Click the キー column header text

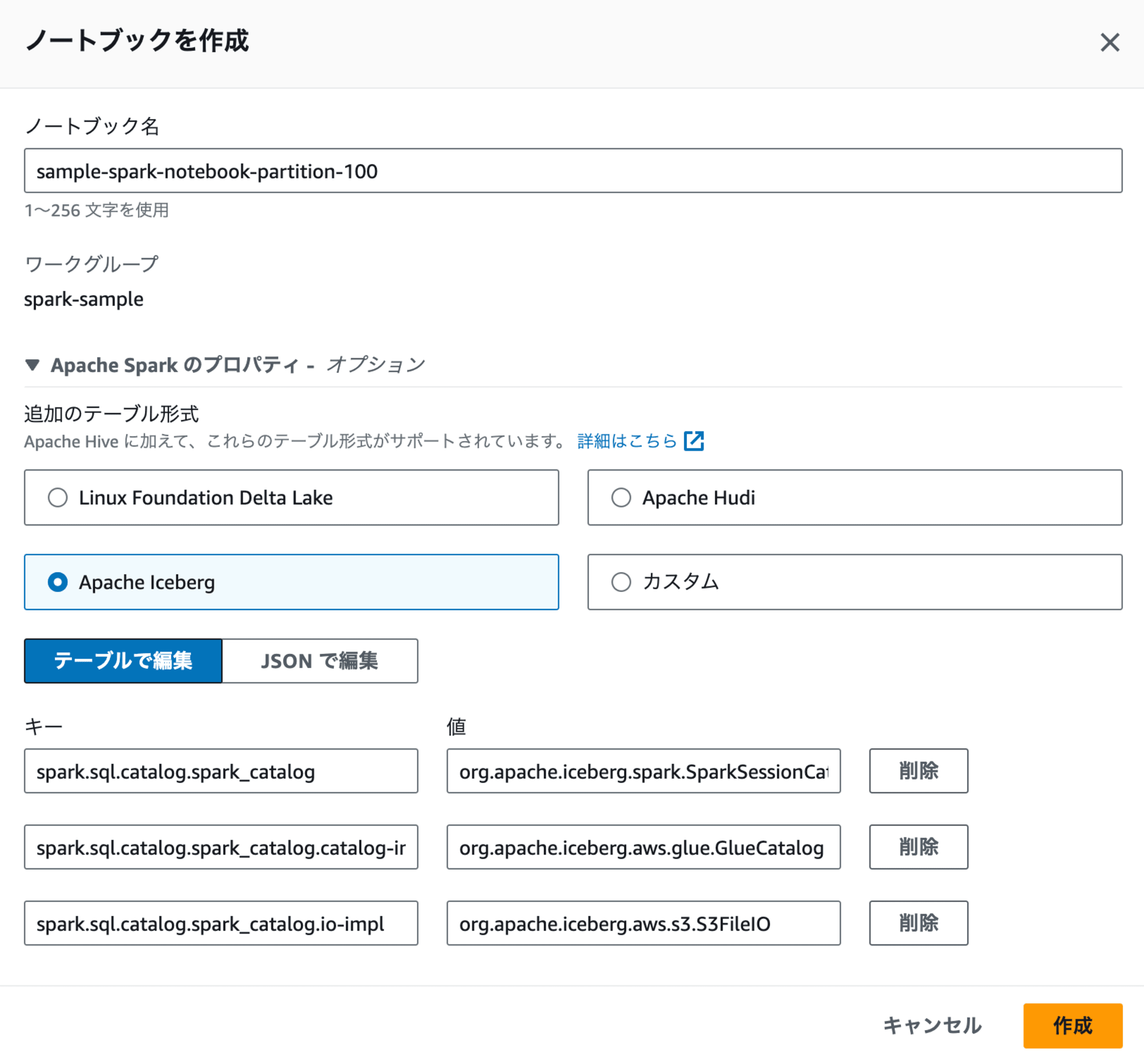(43, 726)
